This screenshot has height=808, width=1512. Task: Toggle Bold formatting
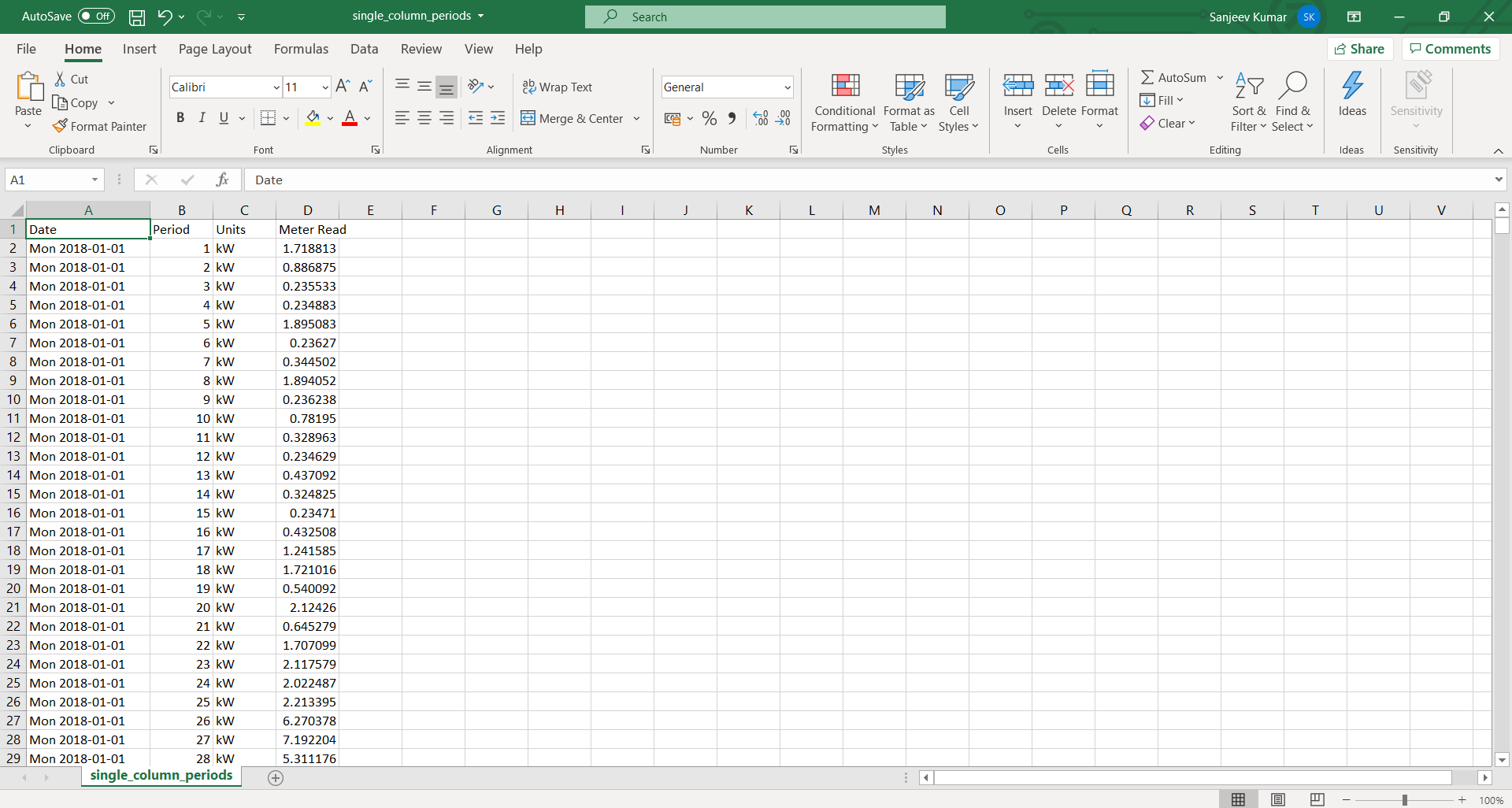click(x=180, y=117)
